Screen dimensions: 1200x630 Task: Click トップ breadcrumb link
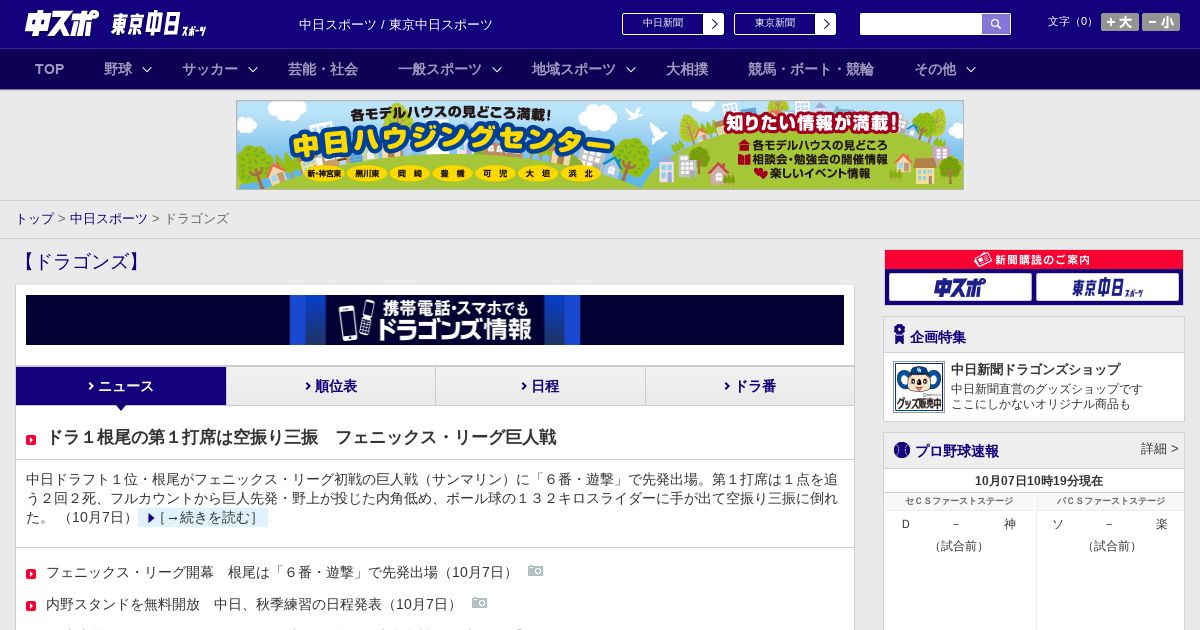(x=34, y=219)
